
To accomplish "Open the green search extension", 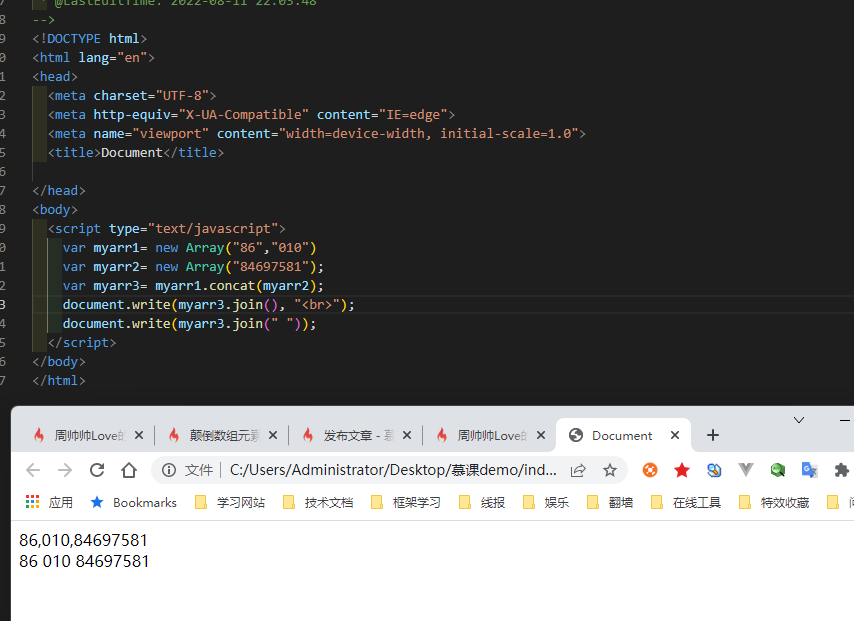I will point(778,470).
